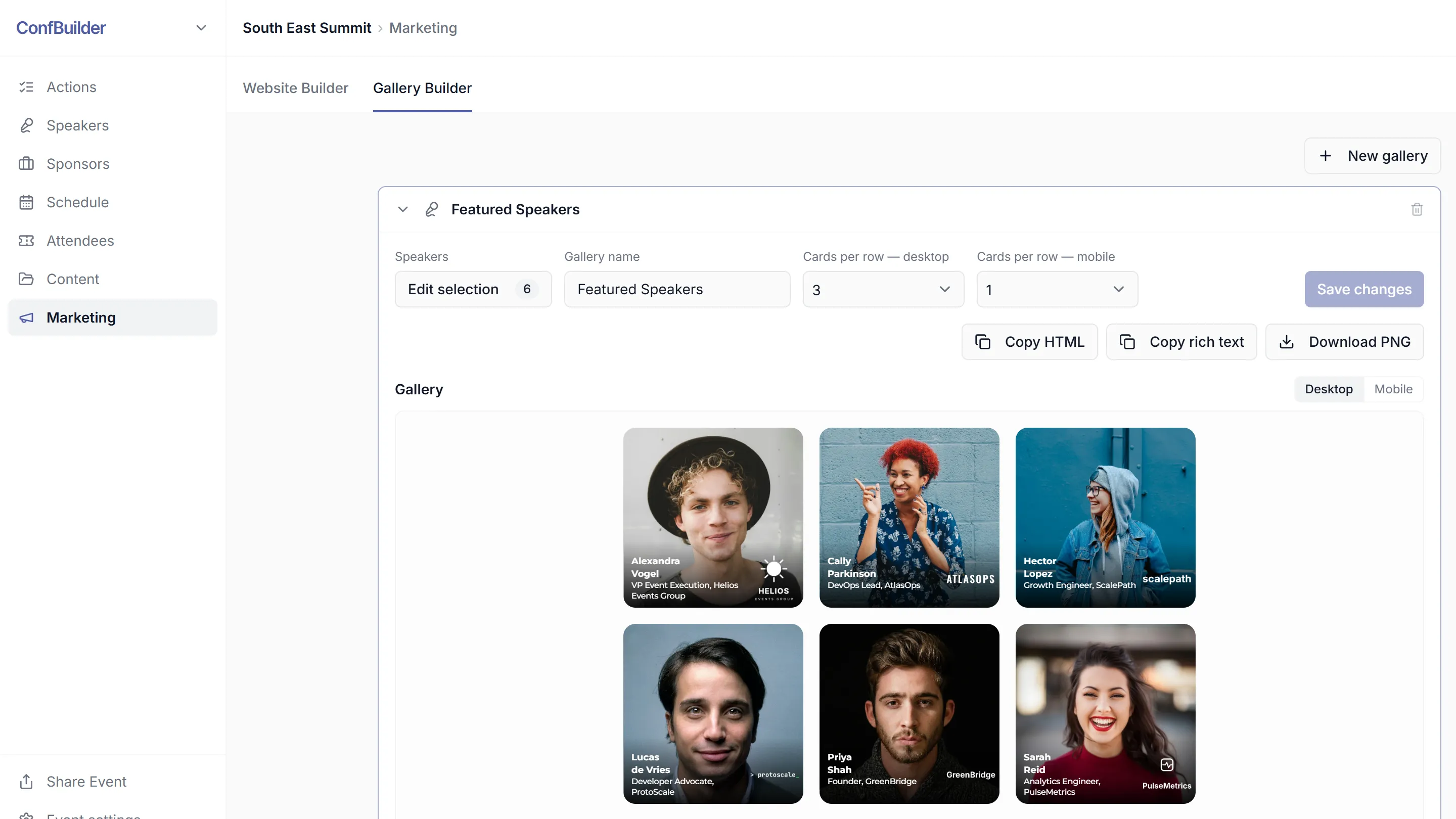Select Alexandra Vogel speaker card
The image size is (1456, 819).
tap(713, 518)
